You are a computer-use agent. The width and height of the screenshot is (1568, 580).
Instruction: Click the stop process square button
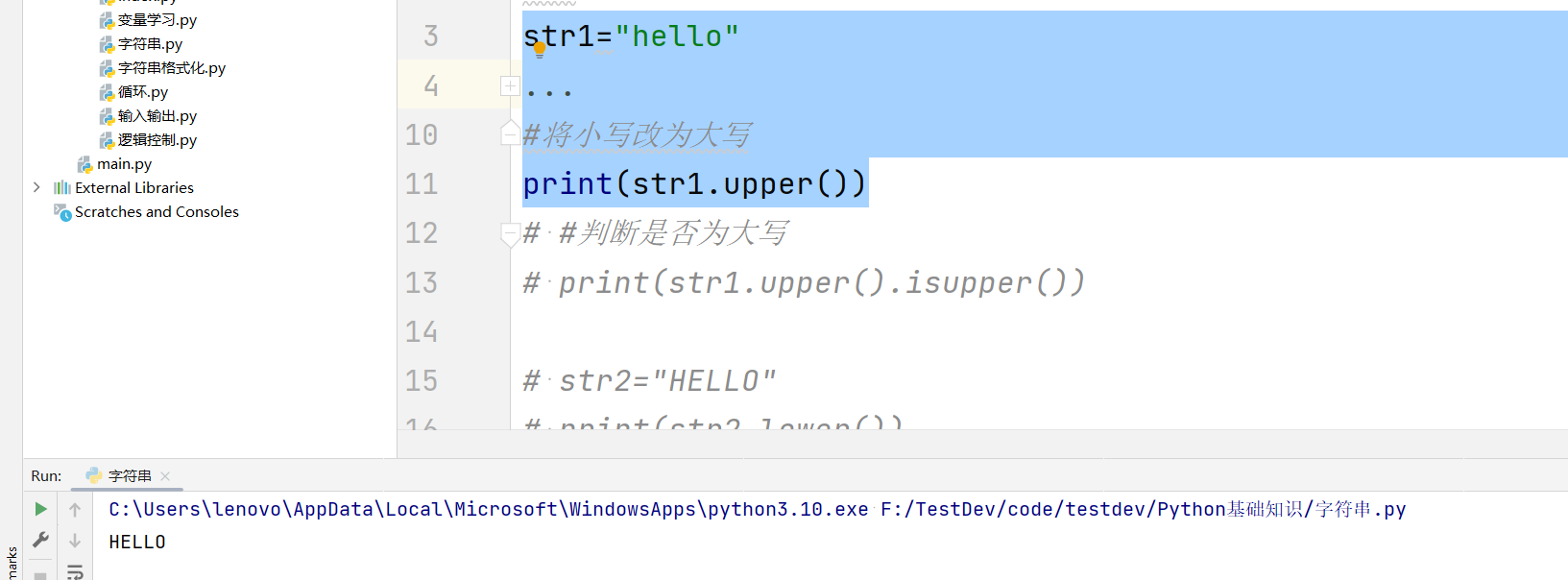[40, 575]
